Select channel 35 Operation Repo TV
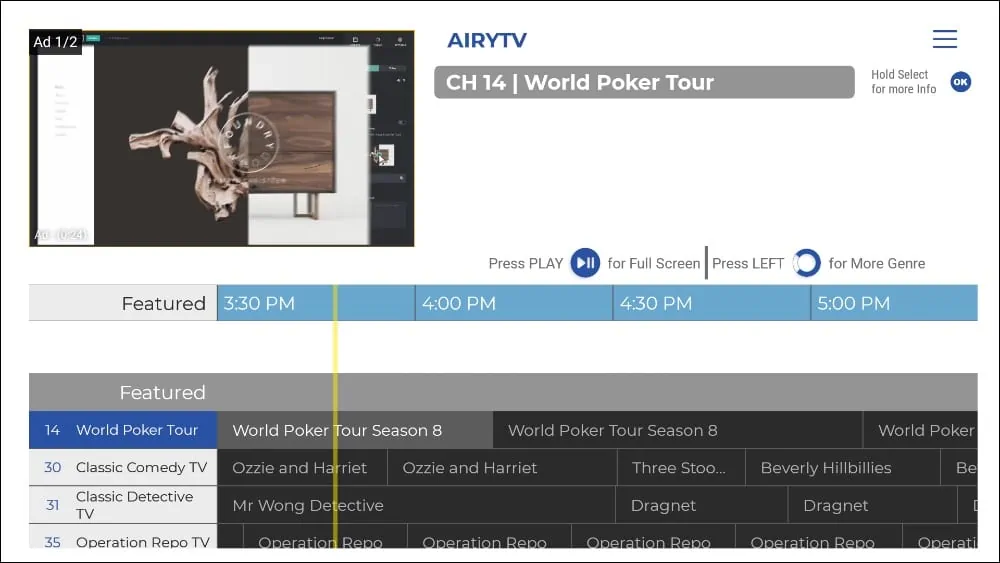Screen dimensions: 1000x563 tap(123, 537)
